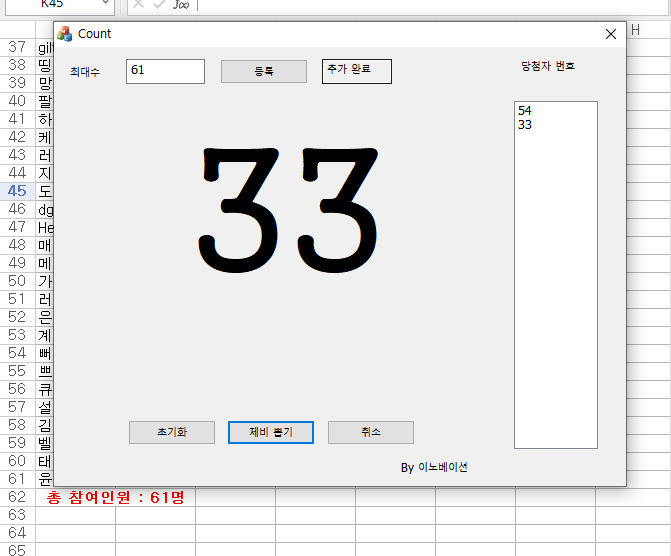Click the Count dialog app icon
This screenshot has width=671, height=556.
tap(65, 34)
